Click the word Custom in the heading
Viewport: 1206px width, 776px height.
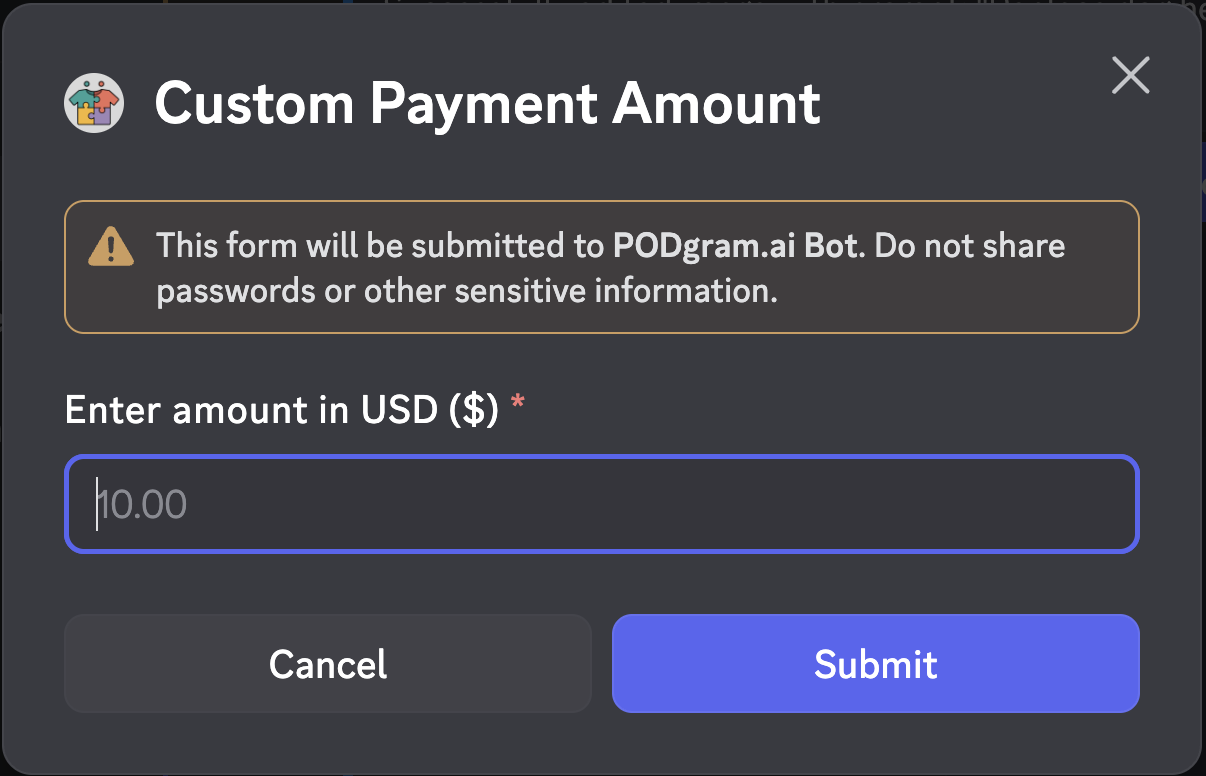[x=254, y=103]
